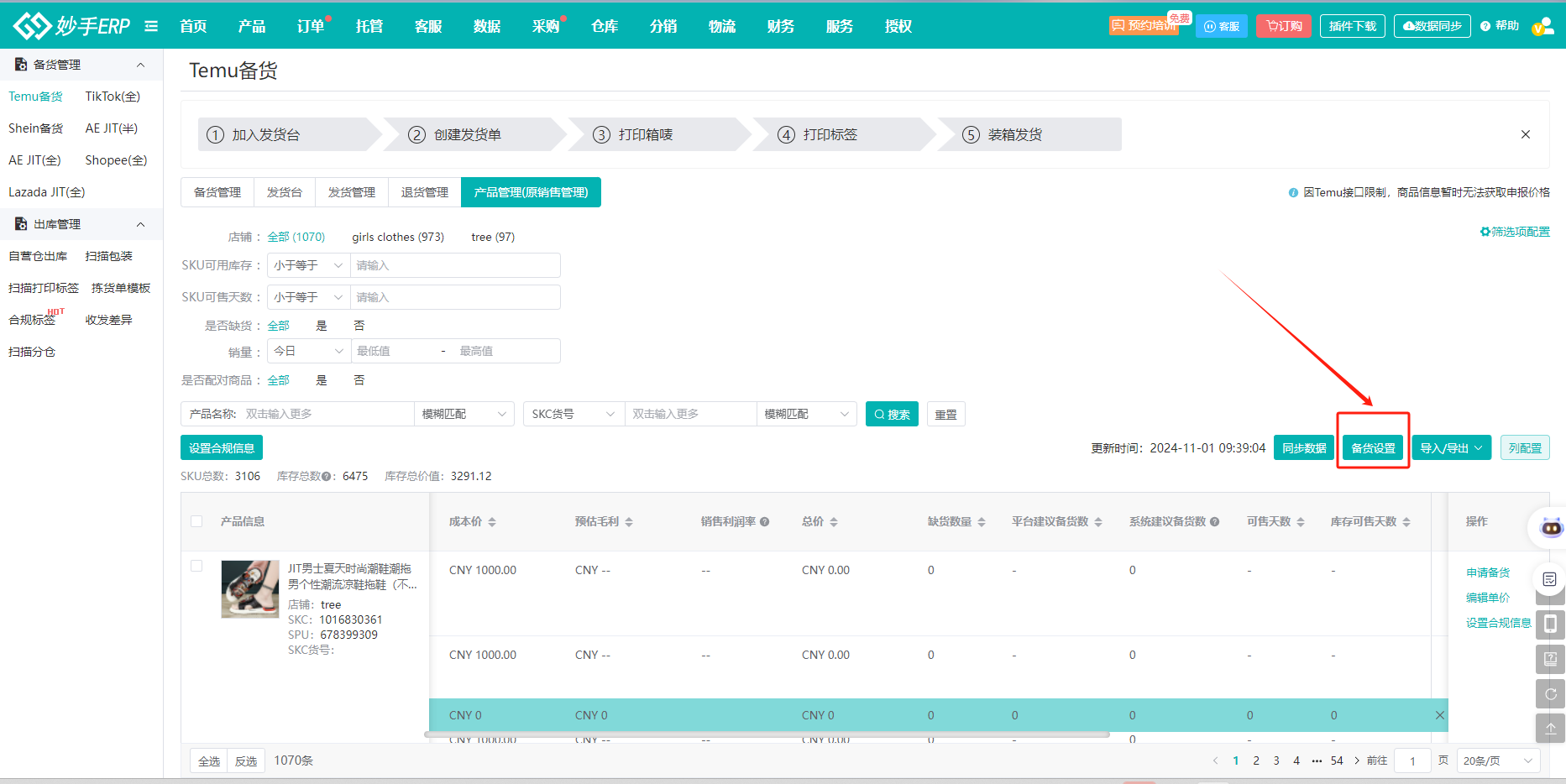Sort by 成本价 column sort icon
Image resolution: width=1566 pixels, height=784 pixels.
492,522
